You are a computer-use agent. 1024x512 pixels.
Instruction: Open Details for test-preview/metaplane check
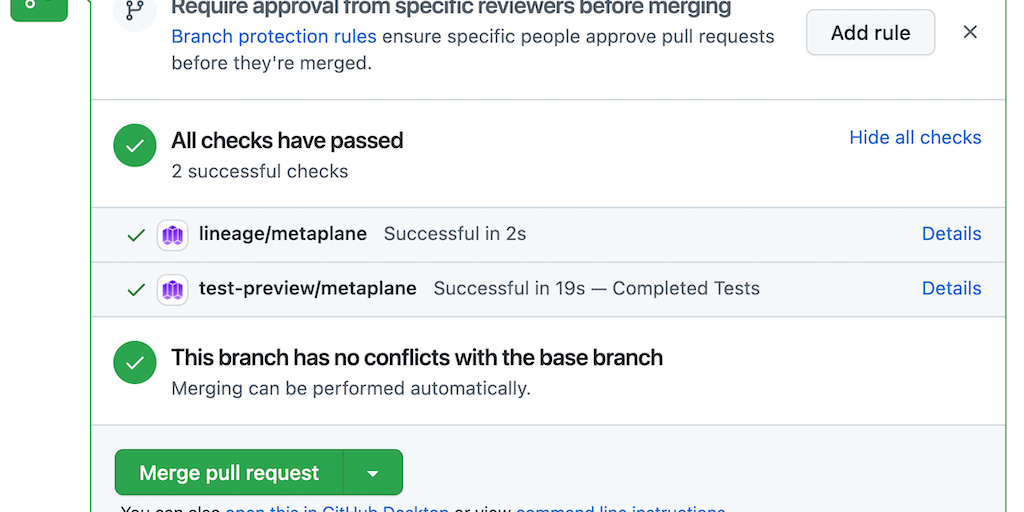click(951, 288)
